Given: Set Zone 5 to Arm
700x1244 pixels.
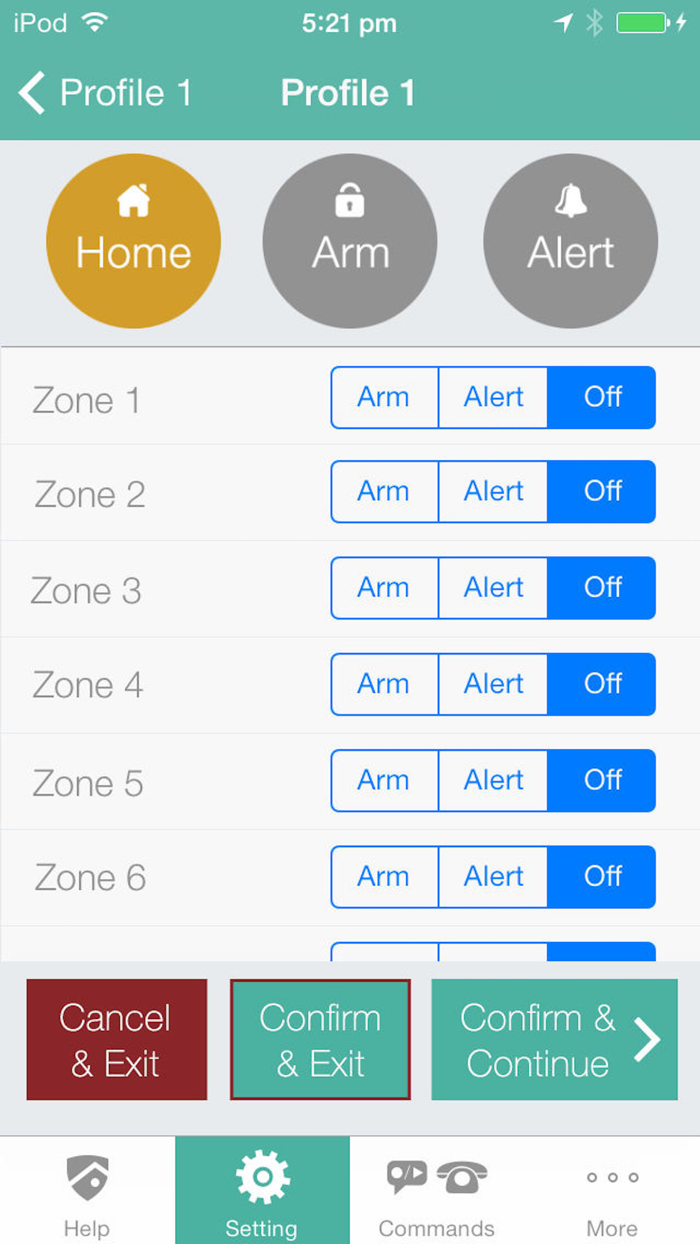Looking at the screenshot, I should (384, 780).
